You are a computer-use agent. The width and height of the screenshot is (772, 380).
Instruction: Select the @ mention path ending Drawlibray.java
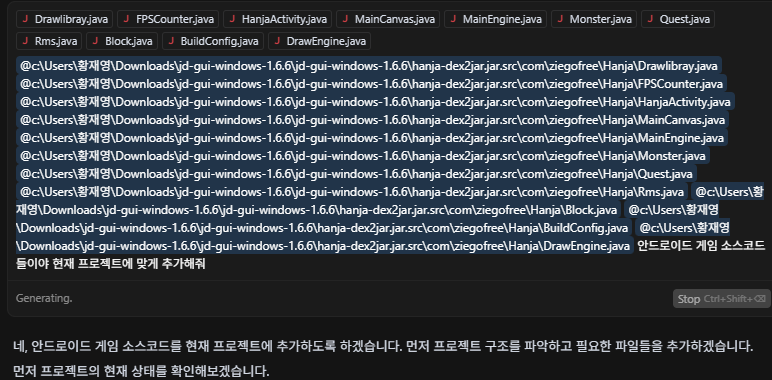(x=368, y=66)
